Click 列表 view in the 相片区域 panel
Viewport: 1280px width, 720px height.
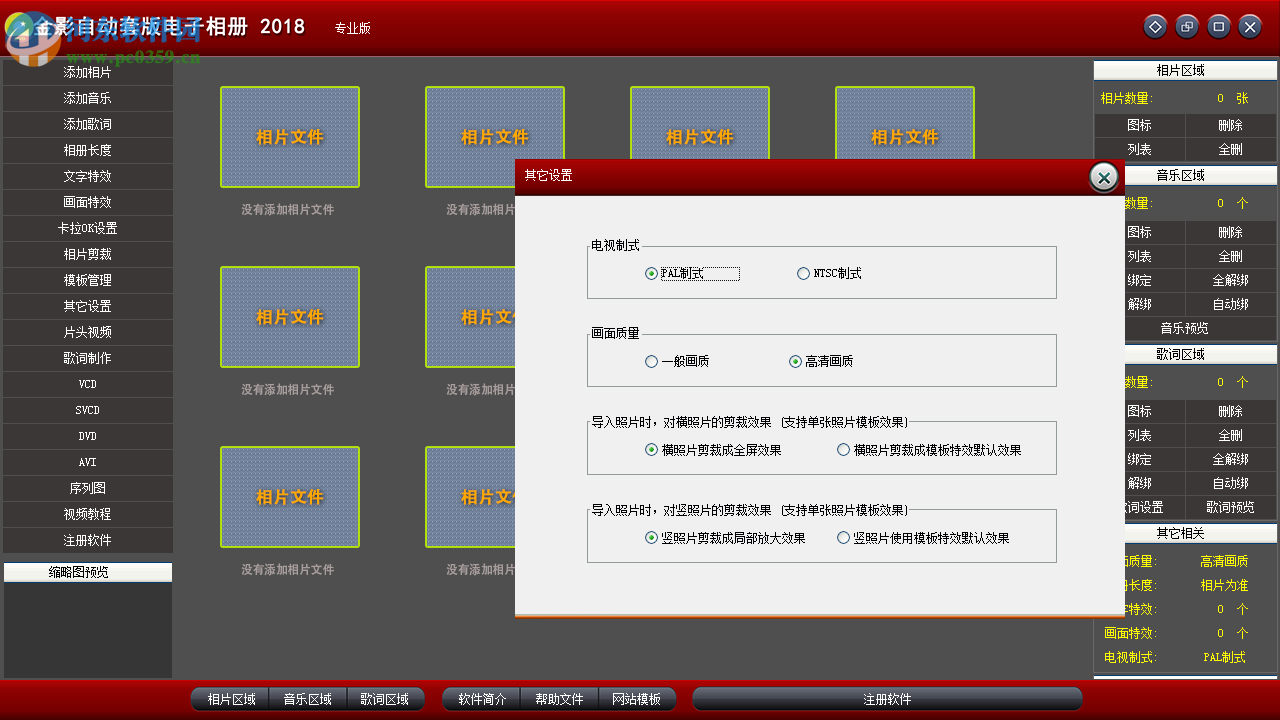click(x=1139, y=149)
